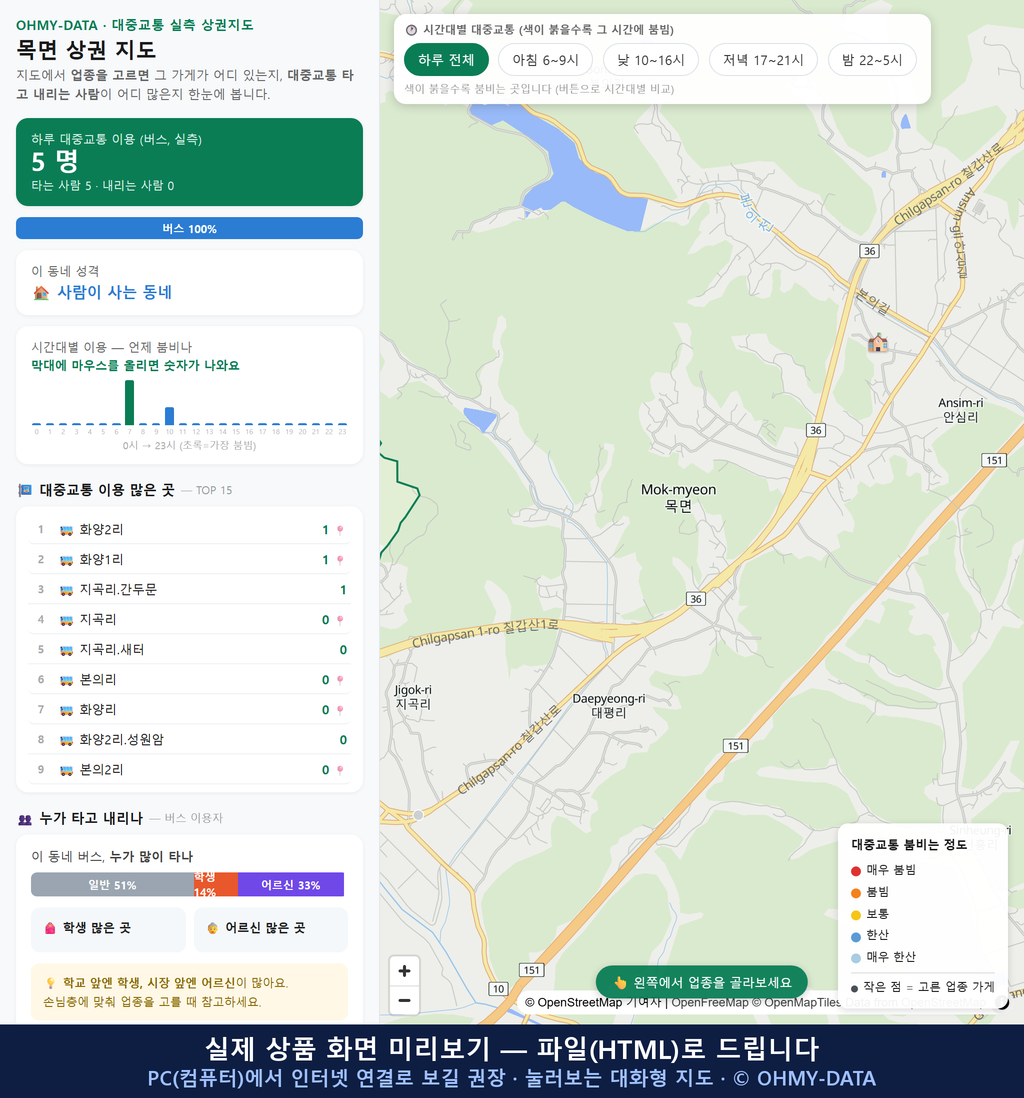Image resolution: width=1024 pixels, height=1098 pixels.
Task: Zoom out with the map minus button
Action: point(404,1000)
